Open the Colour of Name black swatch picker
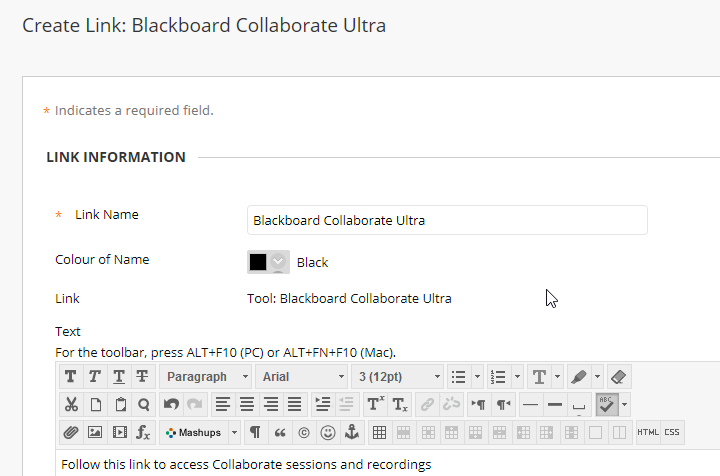Image resolution: width=720 pixels, height=476 pixels. coord(268,262)
